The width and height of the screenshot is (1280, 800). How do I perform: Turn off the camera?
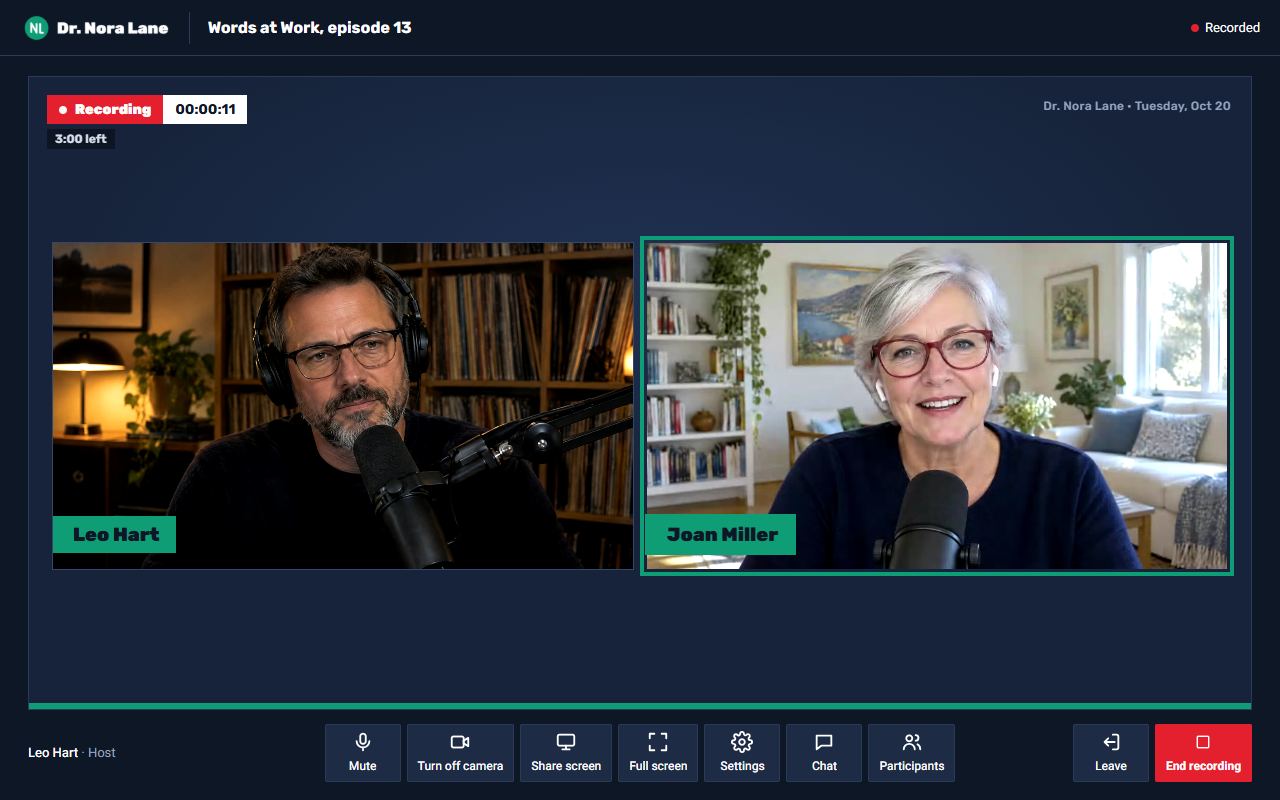[460, 753]
